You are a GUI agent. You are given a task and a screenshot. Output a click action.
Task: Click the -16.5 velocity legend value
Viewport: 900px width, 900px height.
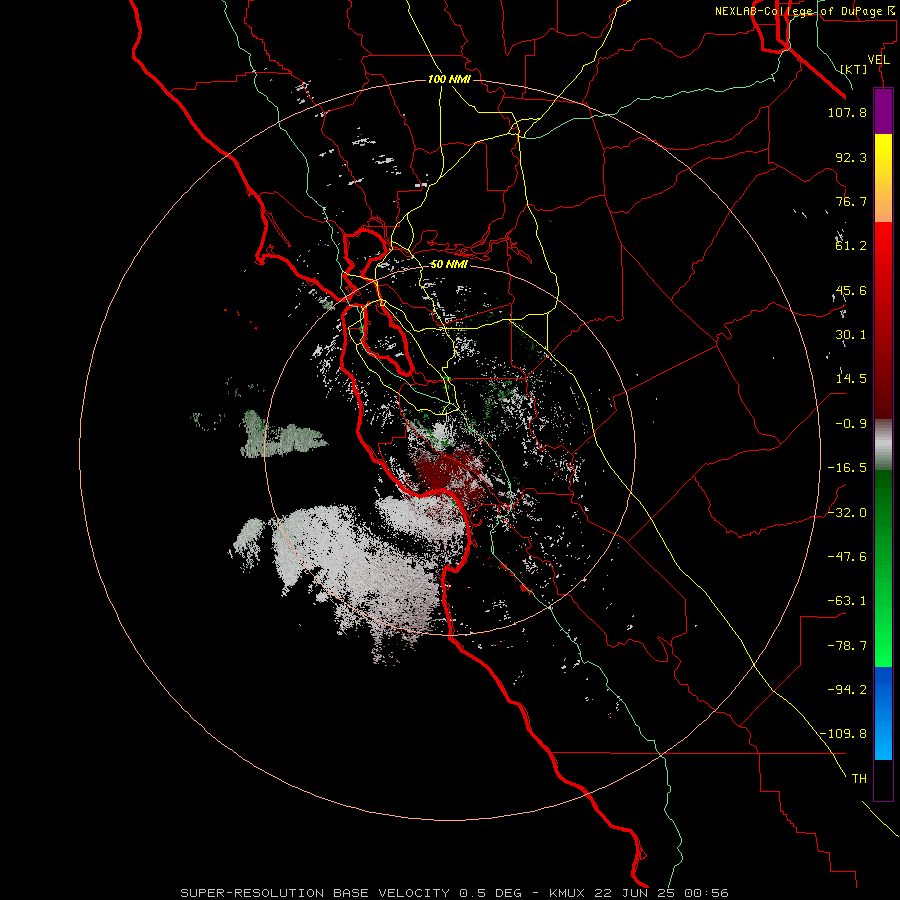847,468
